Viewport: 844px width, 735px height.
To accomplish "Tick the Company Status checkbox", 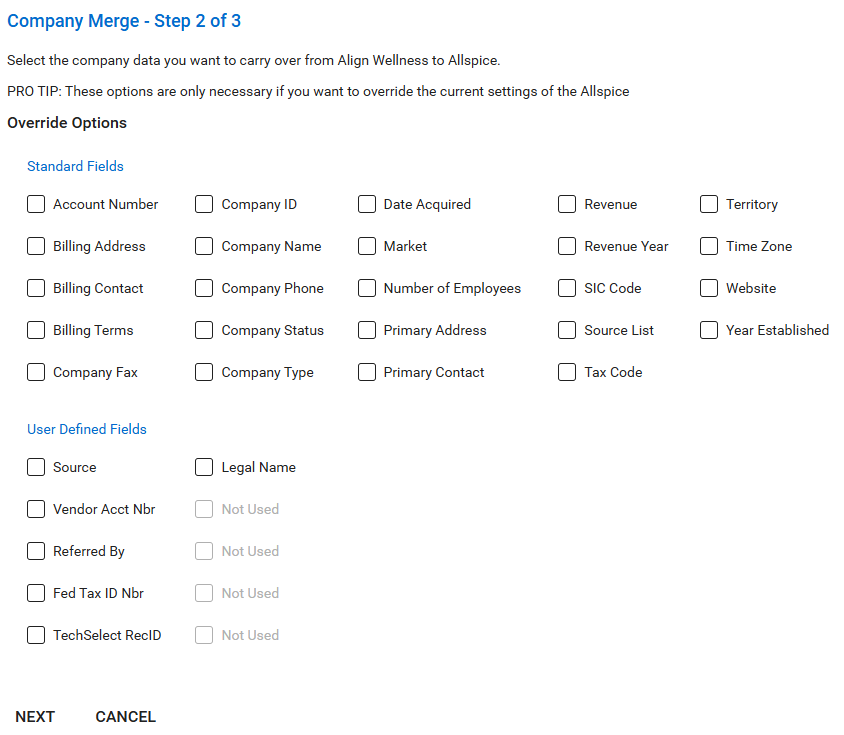I will point(204,330).
